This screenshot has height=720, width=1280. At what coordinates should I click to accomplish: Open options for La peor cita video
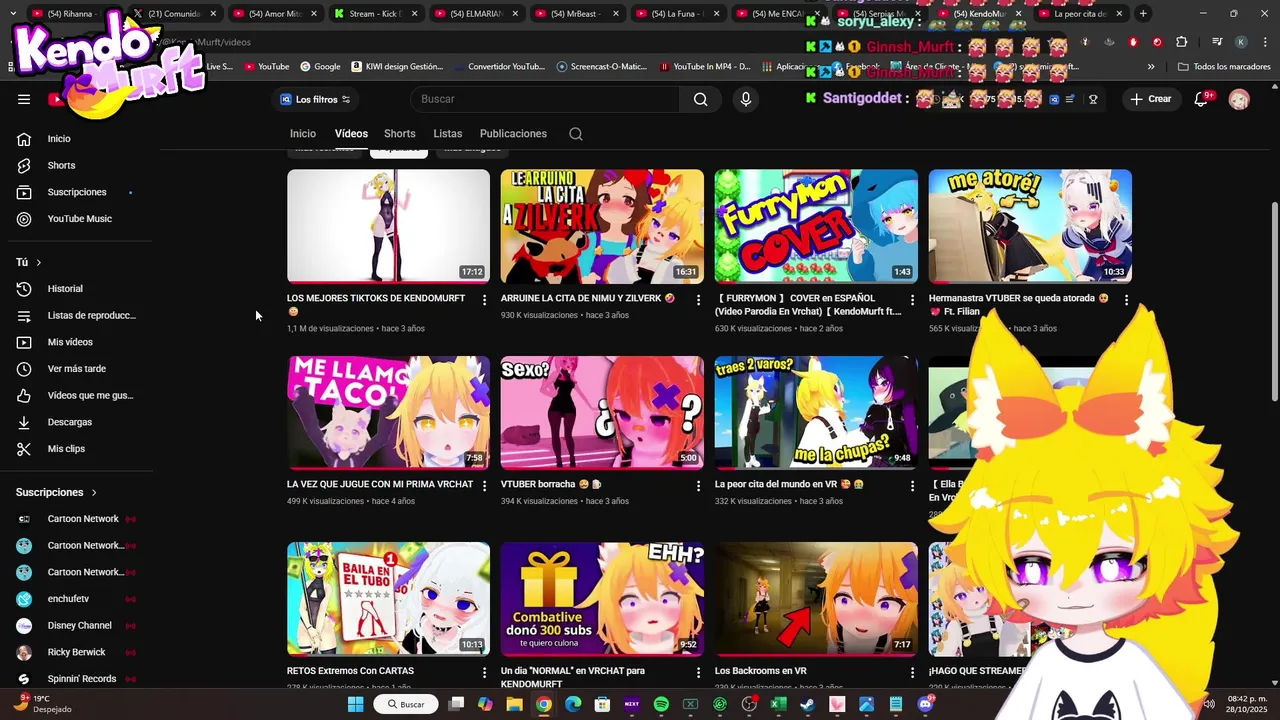point(912,486)
